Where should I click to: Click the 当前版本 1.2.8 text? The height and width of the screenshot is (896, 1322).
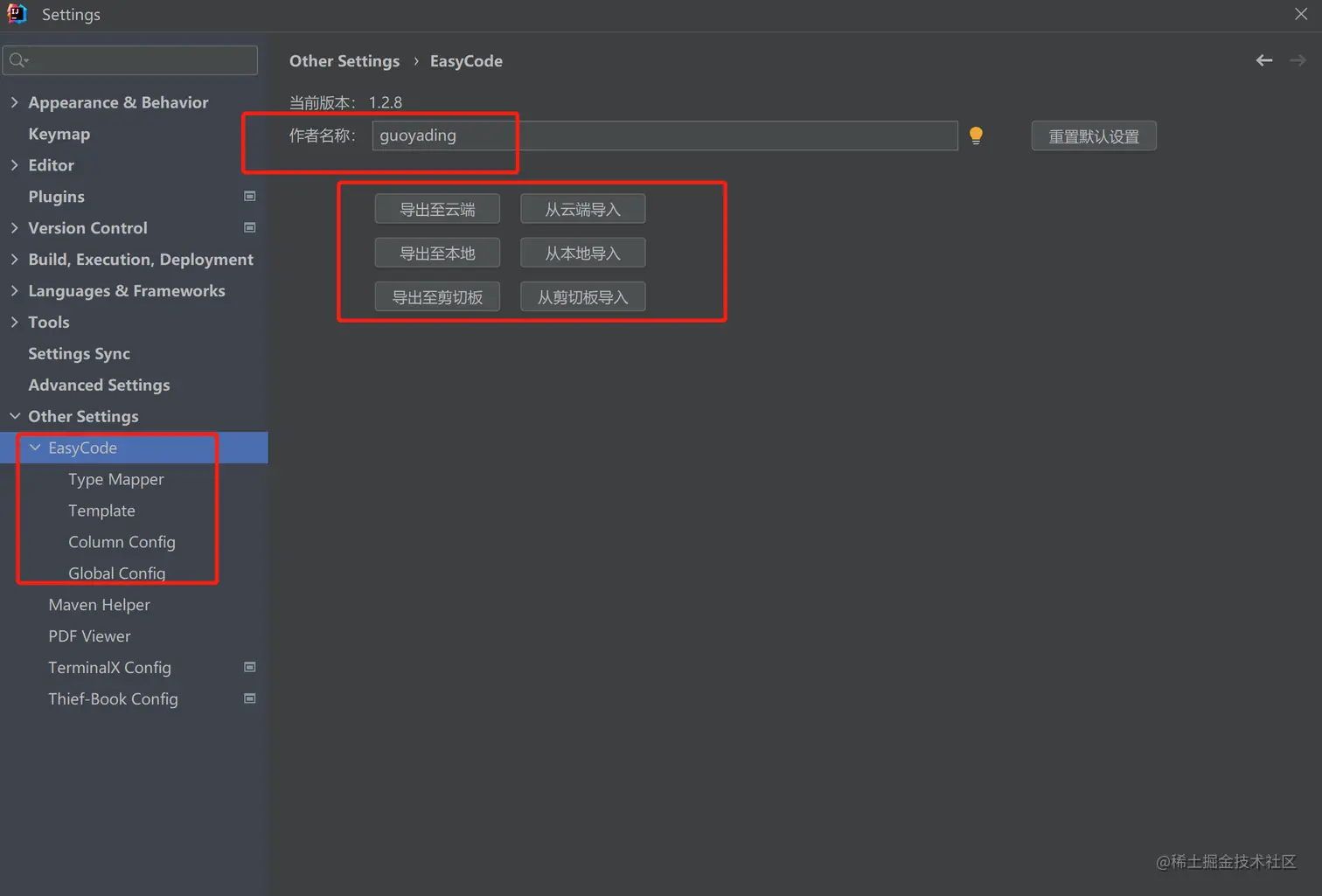pos(345,102)
